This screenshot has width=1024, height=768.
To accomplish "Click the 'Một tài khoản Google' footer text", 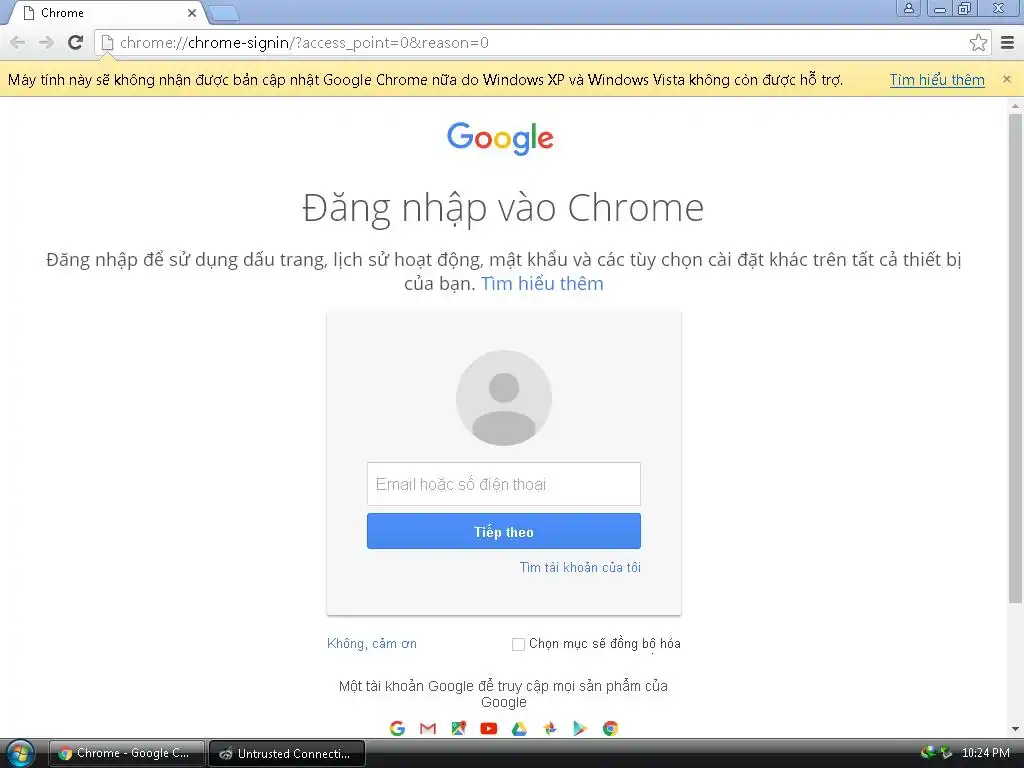I will pyautogui.click(x=504, y=694).
